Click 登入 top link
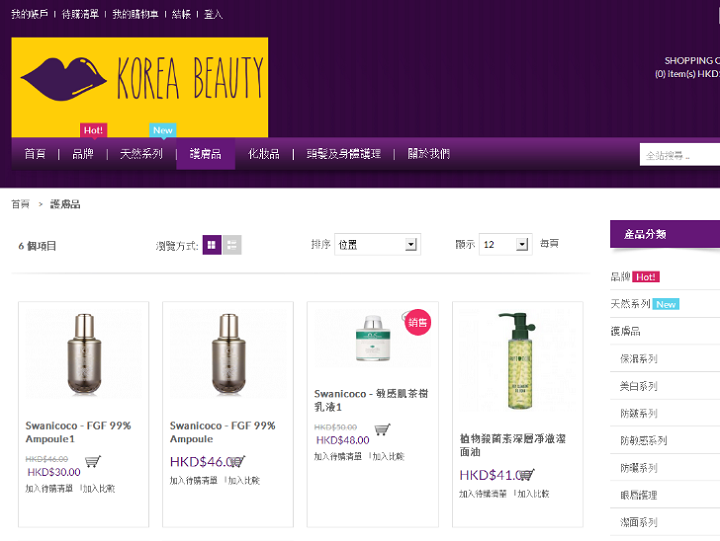The height and width of the screenshot is (541, 720). coord(213,14)
